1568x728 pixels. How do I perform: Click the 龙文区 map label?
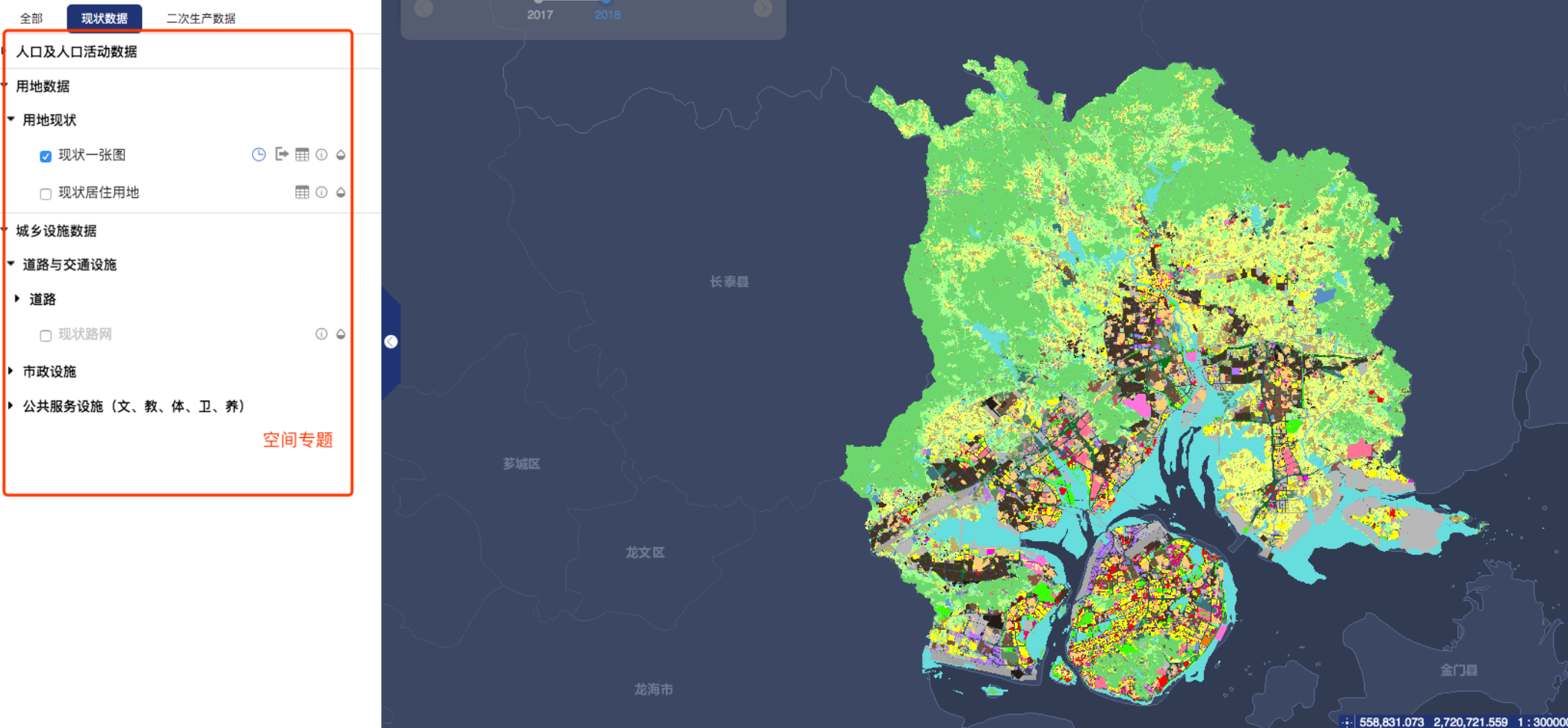point(645,552)
